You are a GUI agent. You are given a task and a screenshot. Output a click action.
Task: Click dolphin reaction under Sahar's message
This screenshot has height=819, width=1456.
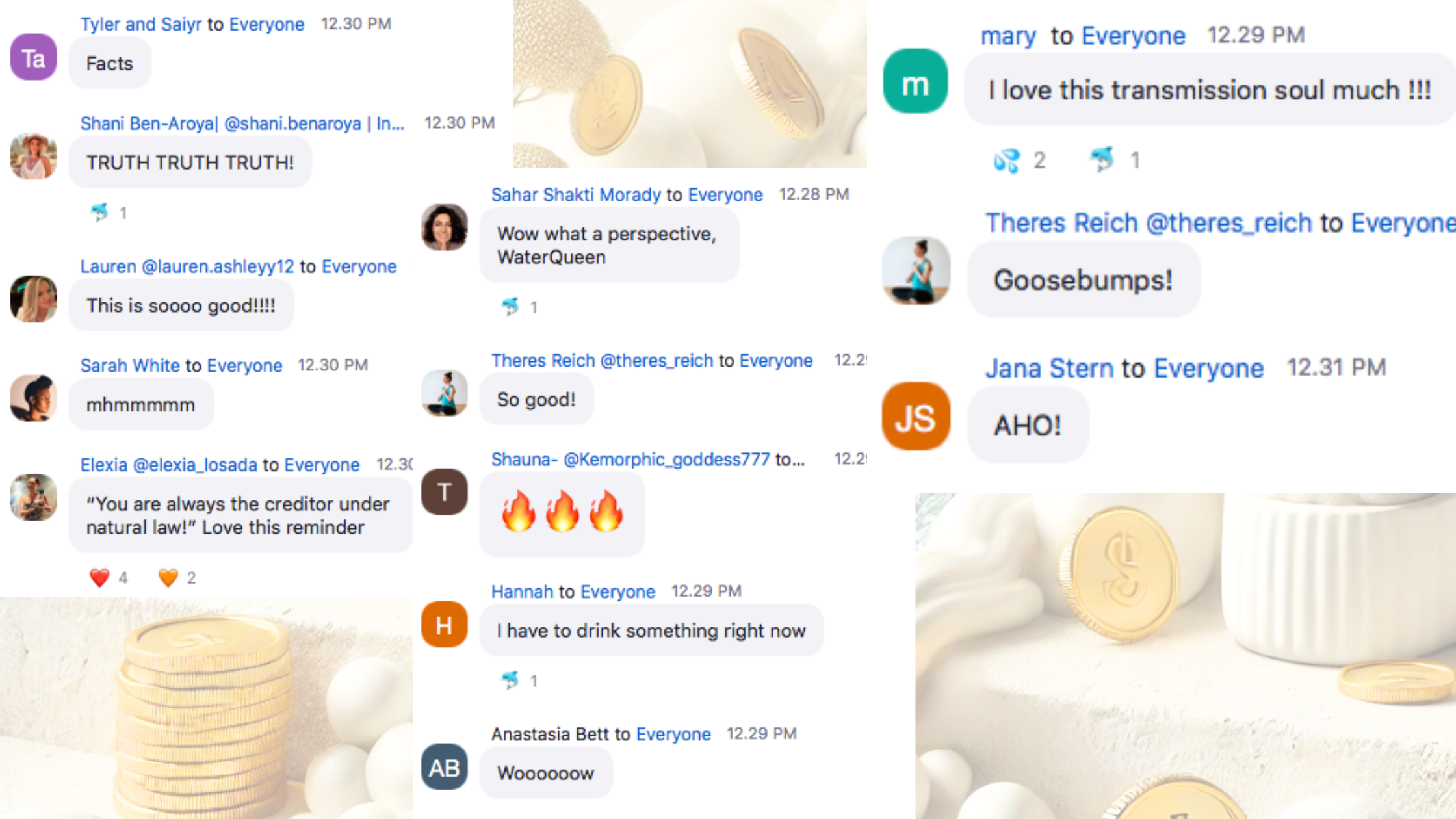coord(510,307)
